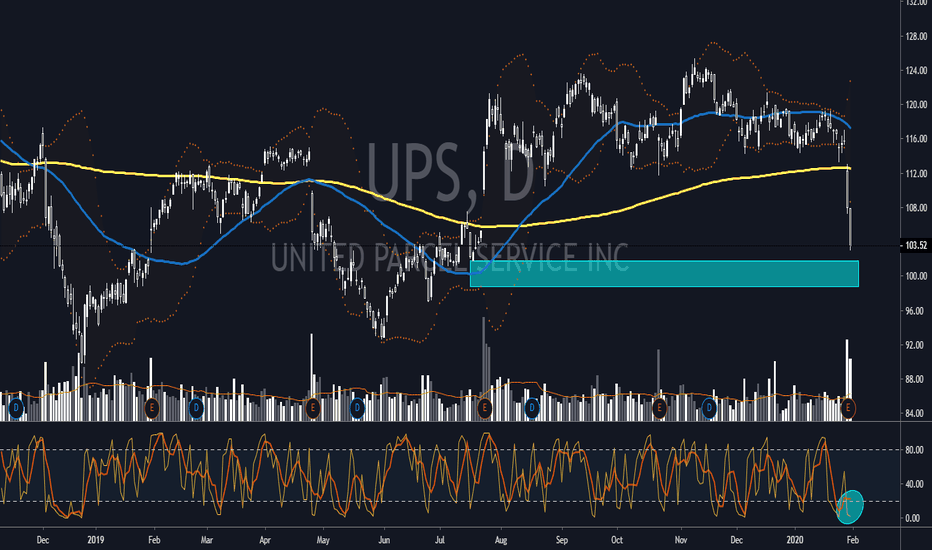Image resolution: width=932 pixels, height=550 pixels.
Task: Click the 80.00 oscillator axis label
Action: 914,450
